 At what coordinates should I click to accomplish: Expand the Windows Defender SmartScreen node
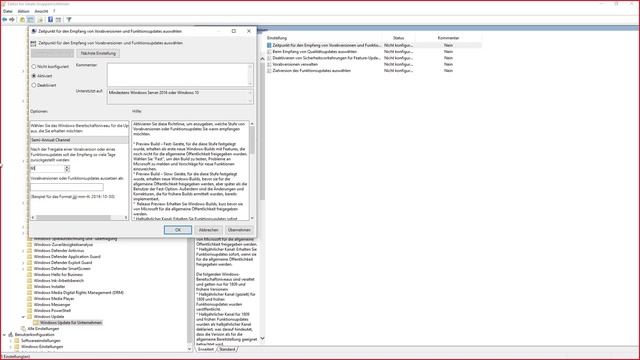tap(23, 269)
